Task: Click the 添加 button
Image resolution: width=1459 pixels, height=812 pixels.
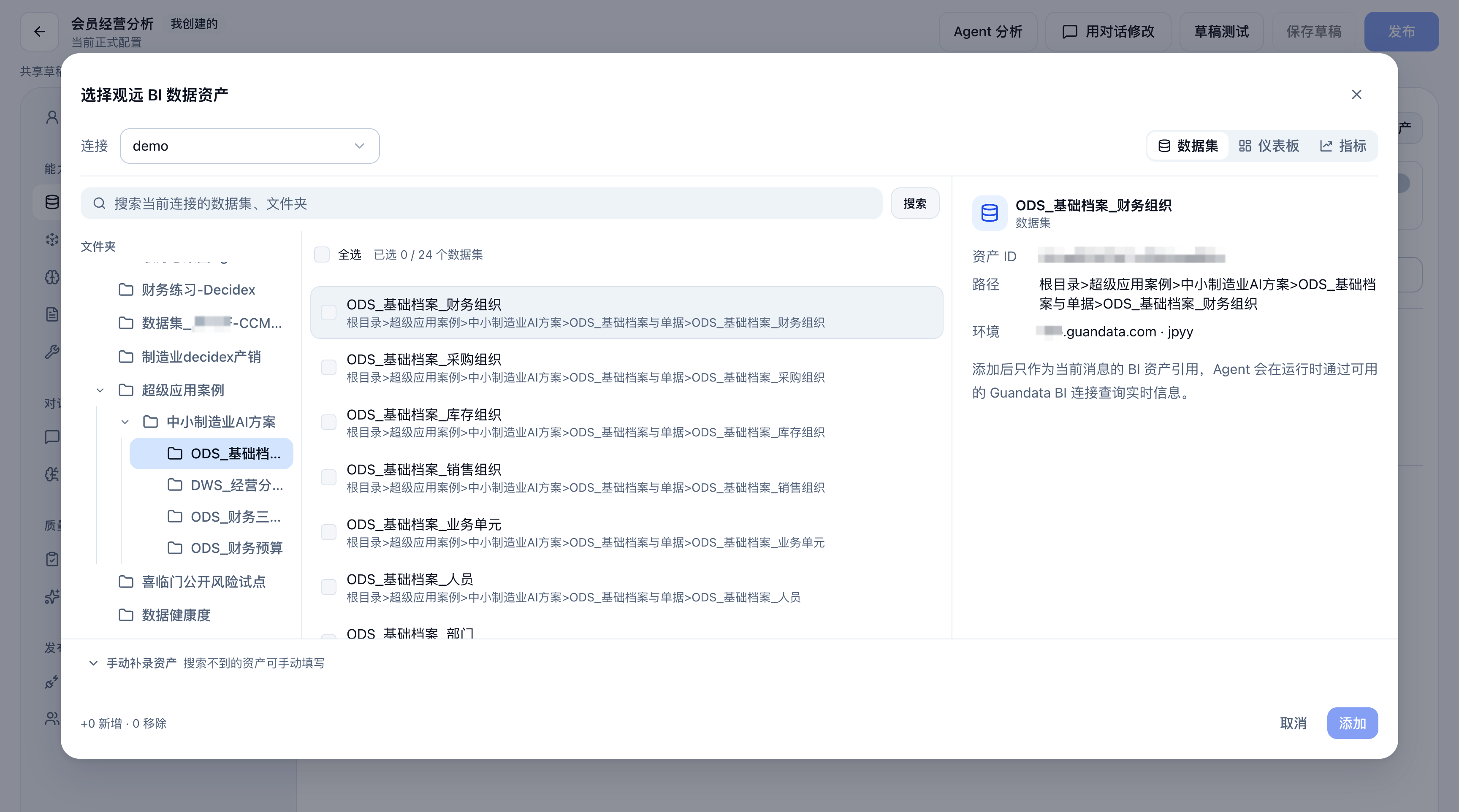Action: (x=1352, y=723)
